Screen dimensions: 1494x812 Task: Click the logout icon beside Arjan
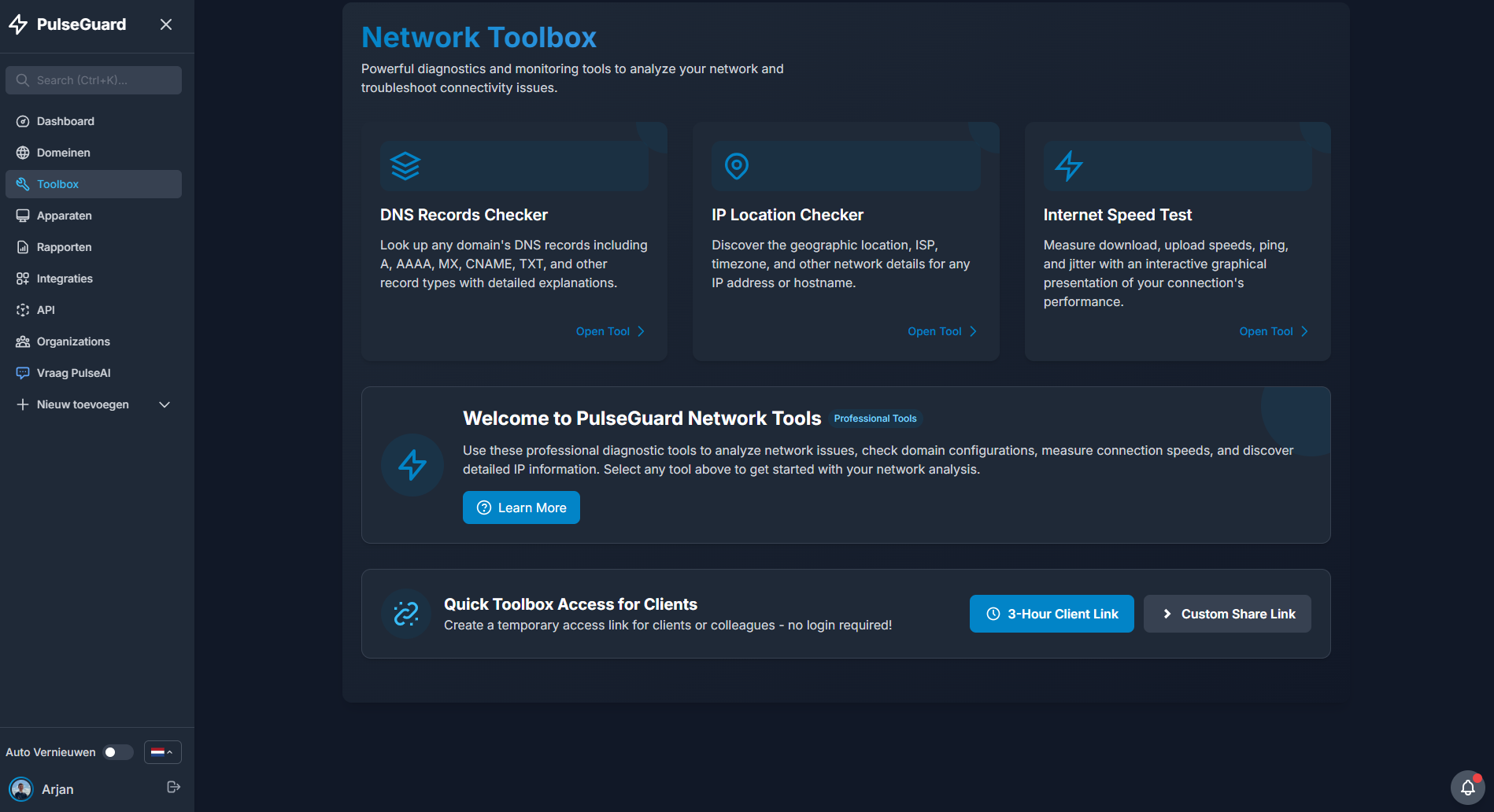click(x=174, y=787)
